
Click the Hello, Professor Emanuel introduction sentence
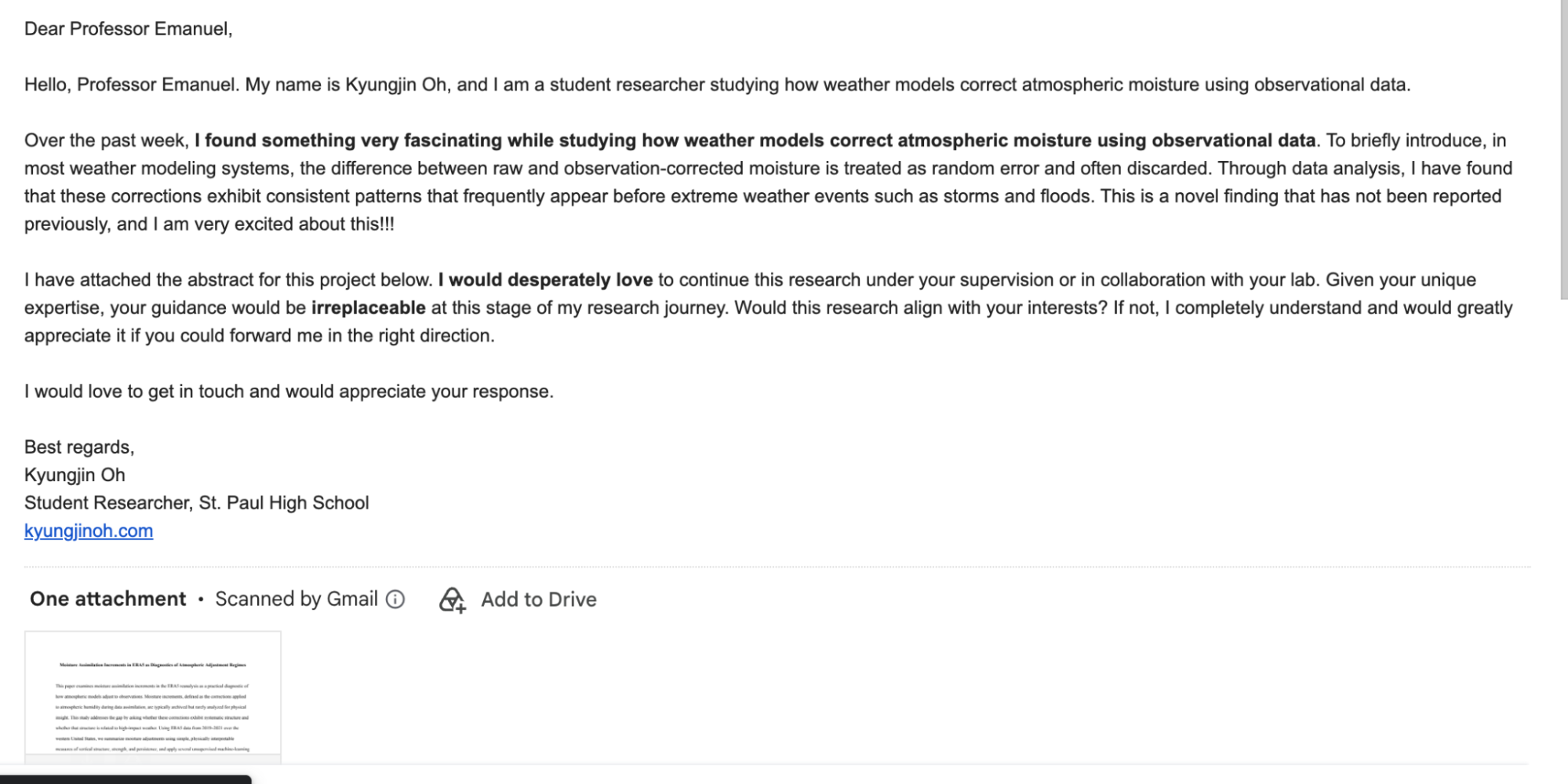click(x=717, y=85)
